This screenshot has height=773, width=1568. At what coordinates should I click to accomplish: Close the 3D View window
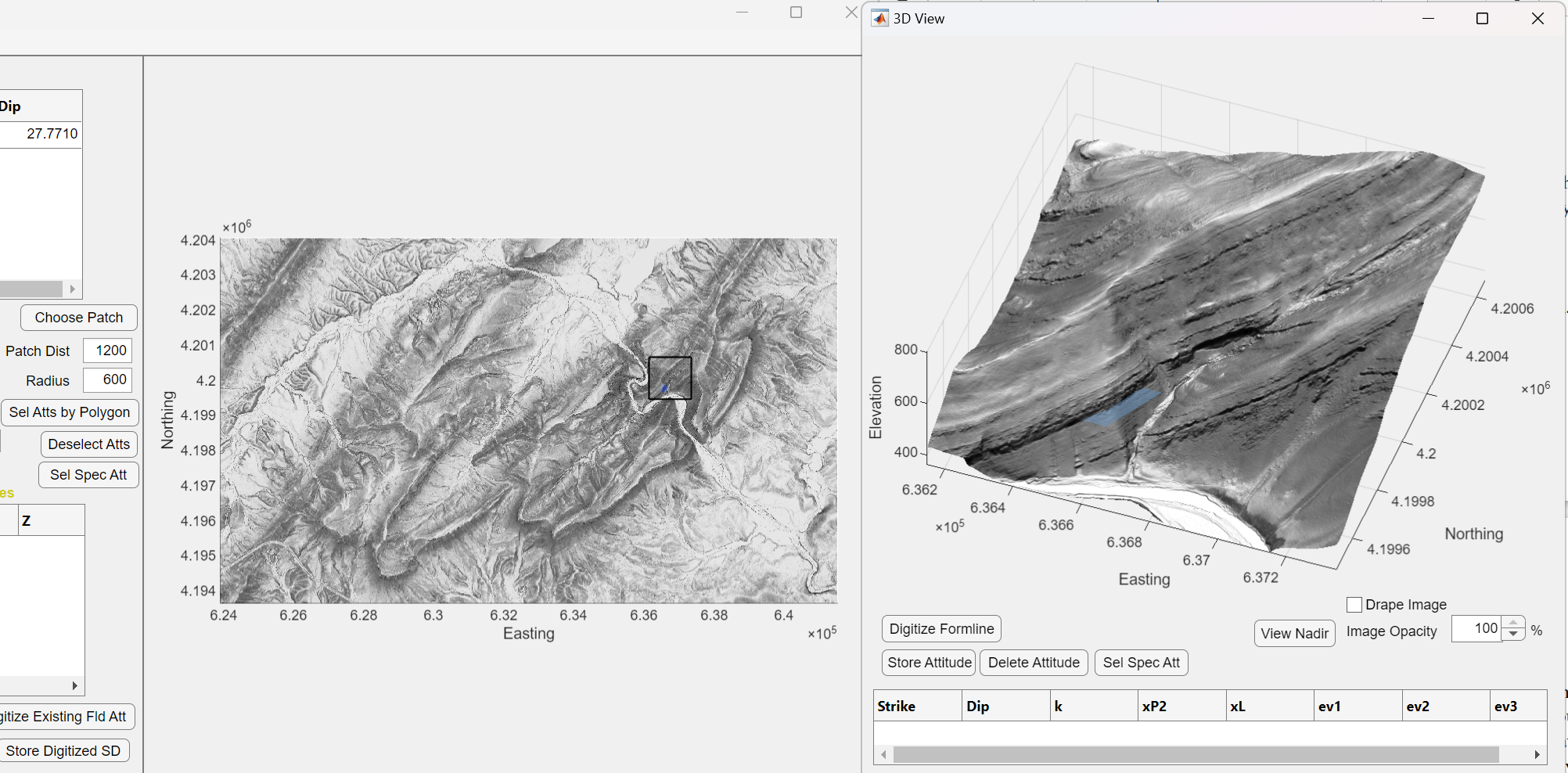tap(1537, 19)
